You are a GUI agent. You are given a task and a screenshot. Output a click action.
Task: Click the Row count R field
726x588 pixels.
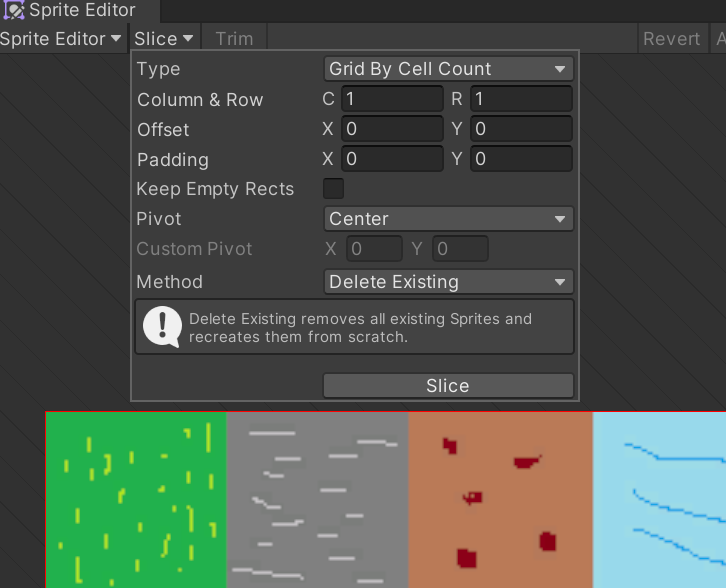click(521, 99)
